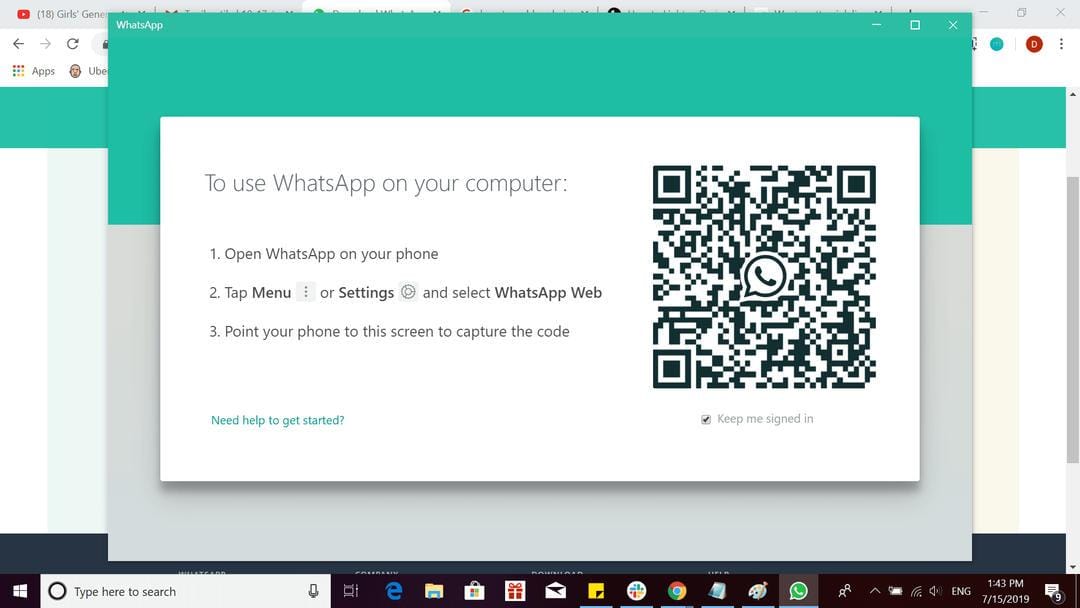Open the Apps bookmarks shortcut
Screen dimensions: 1080x608
tap(34, 71)
